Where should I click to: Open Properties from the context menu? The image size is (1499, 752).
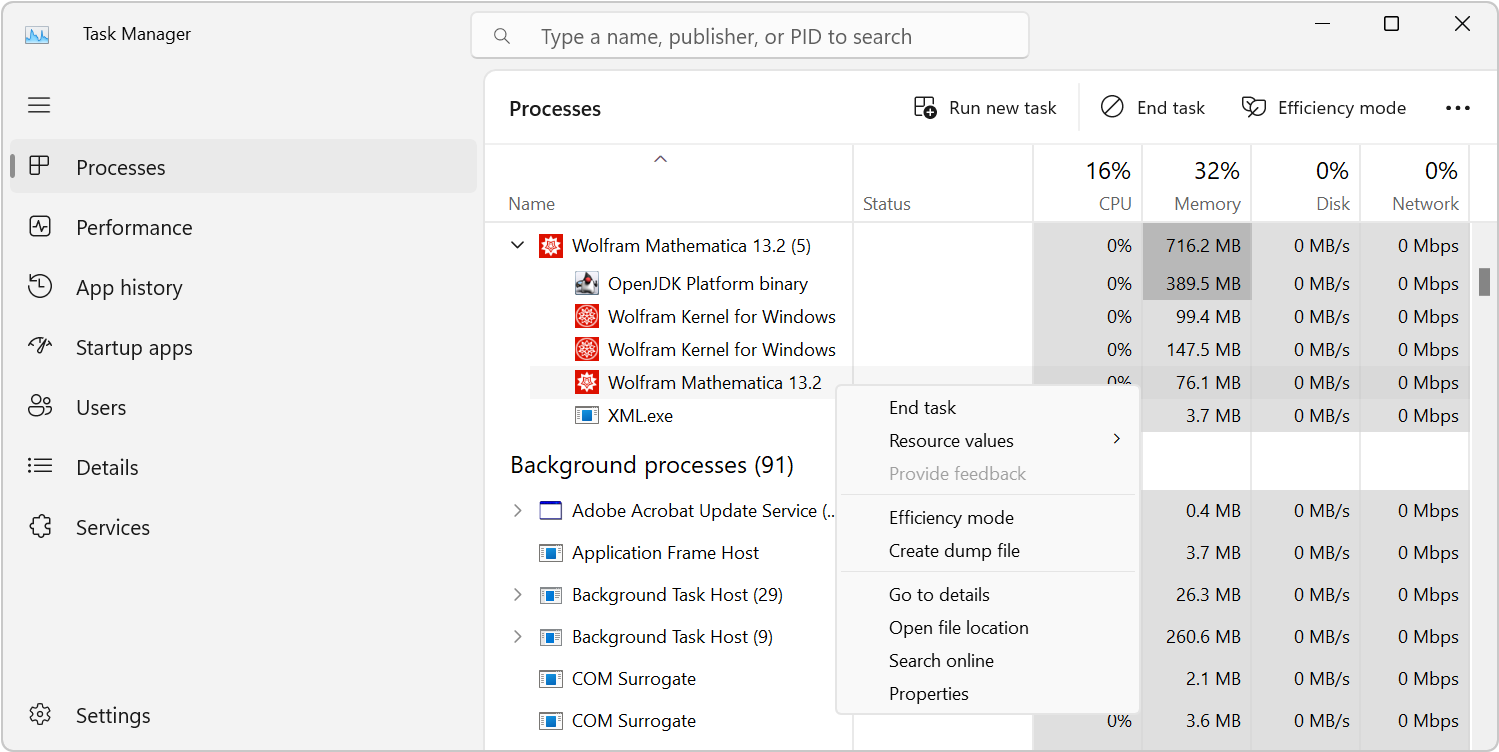click(988, 694)
